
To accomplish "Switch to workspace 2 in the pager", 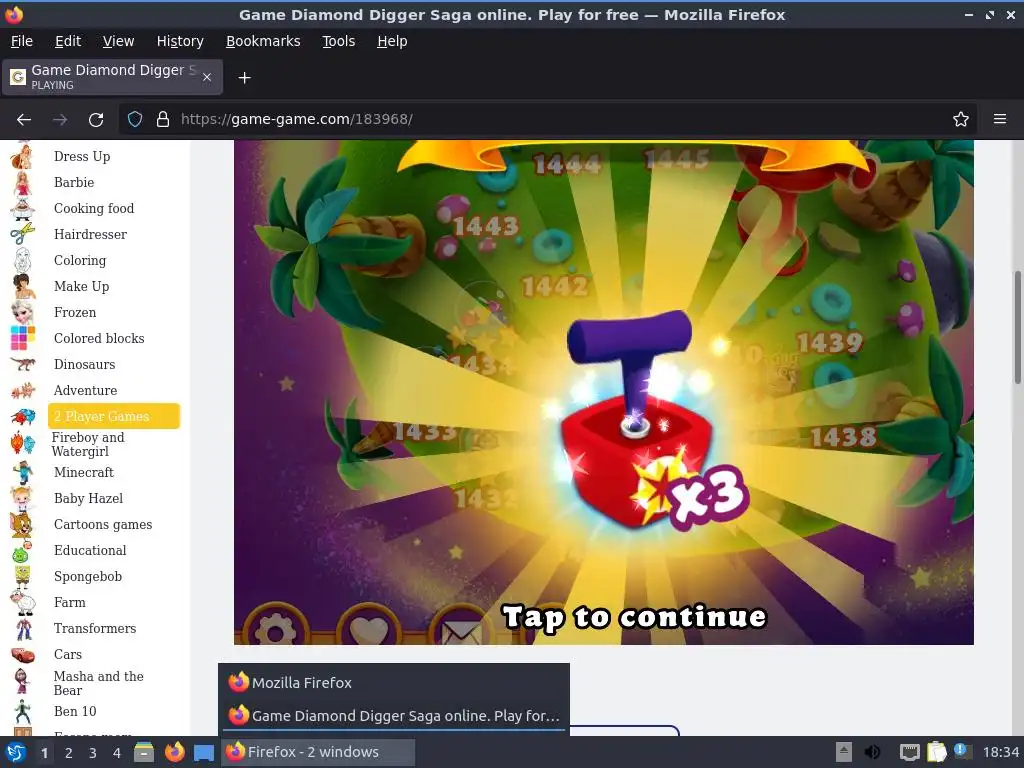I will (69, 753).
